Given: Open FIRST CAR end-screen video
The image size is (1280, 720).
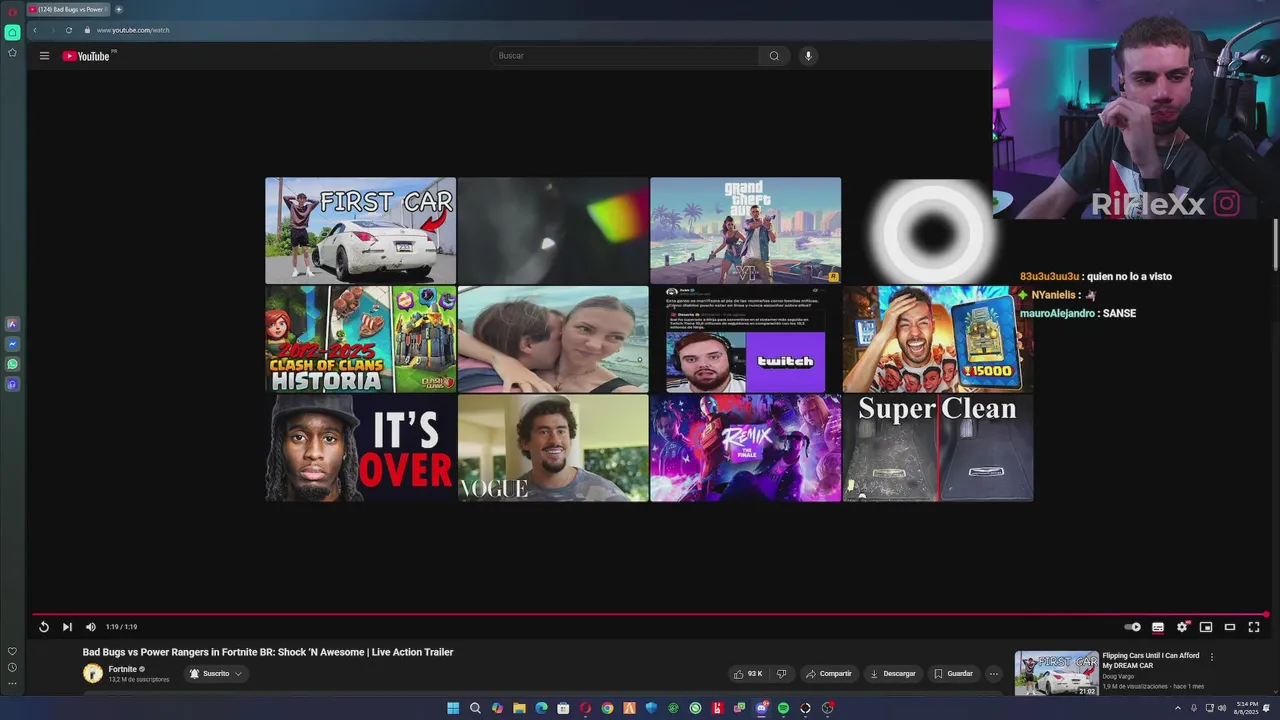Looking at the screenshot, I should tap(360, 231).
